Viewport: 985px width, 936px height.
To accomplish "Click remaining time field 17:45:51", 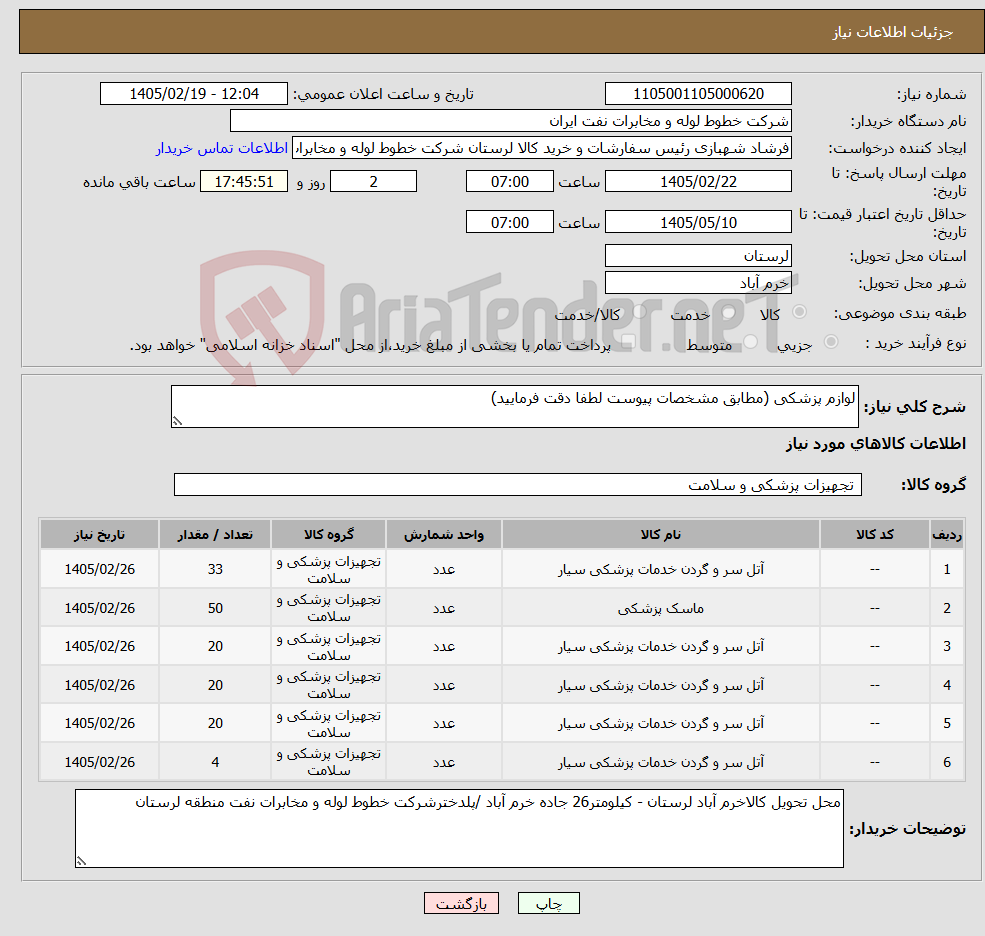I will [244, 182].
